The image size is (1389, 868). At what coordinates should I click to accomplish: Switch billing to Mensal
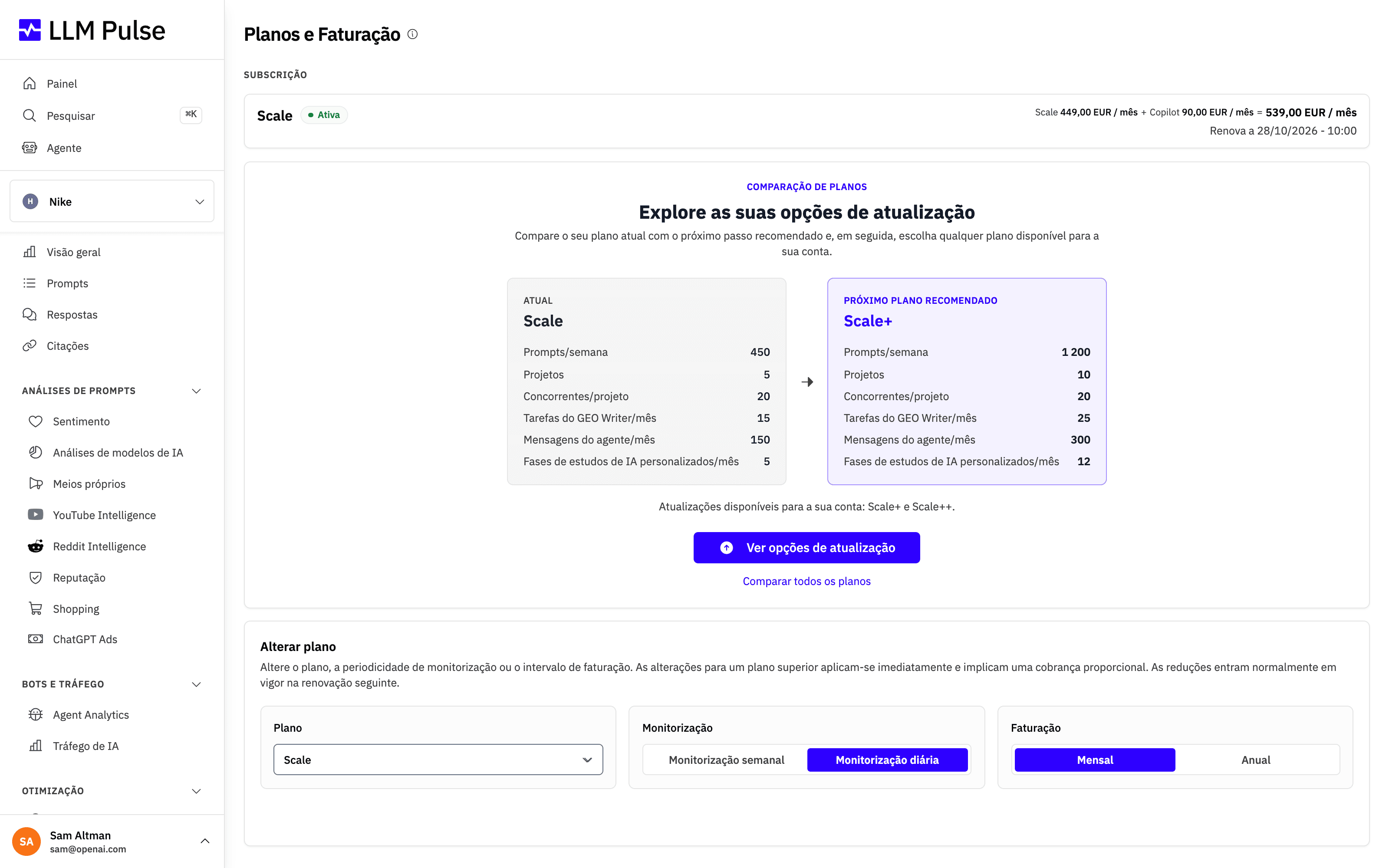tap(1095, 759)
